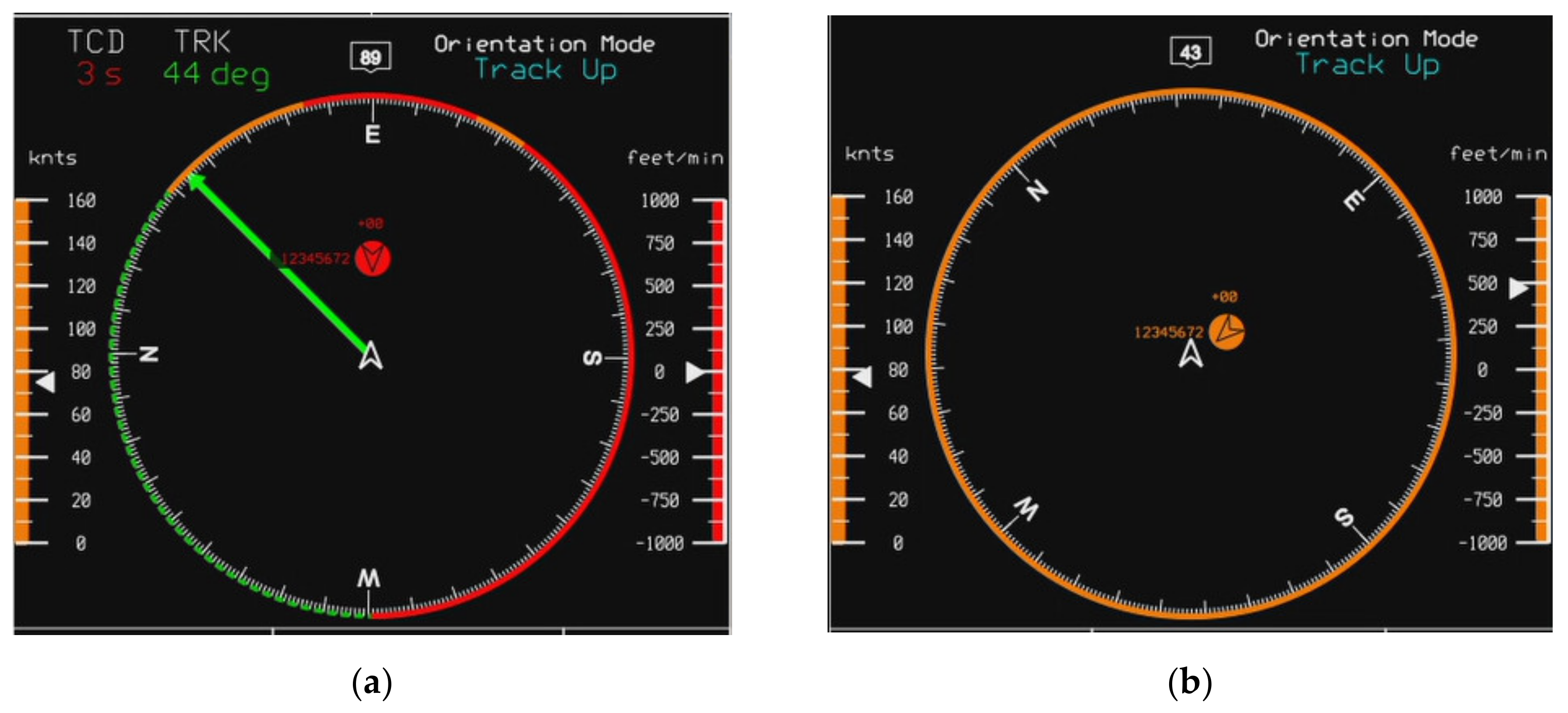Click the 'TRK' label
The image size is (1568, 713).
tap(203, 42)
